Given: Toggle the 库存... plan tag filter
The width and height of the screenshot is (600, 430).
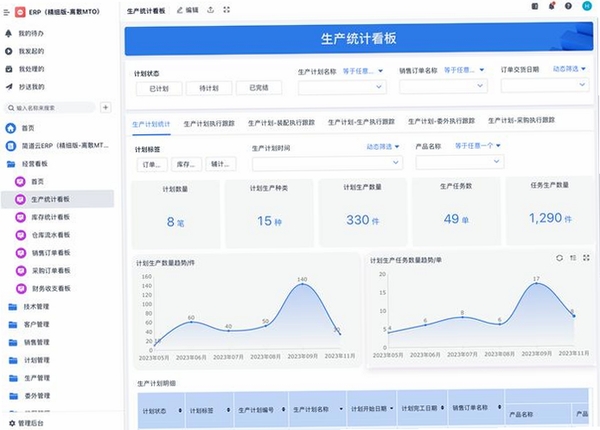Looking at the screenshot, I should (x=186, y=164).
